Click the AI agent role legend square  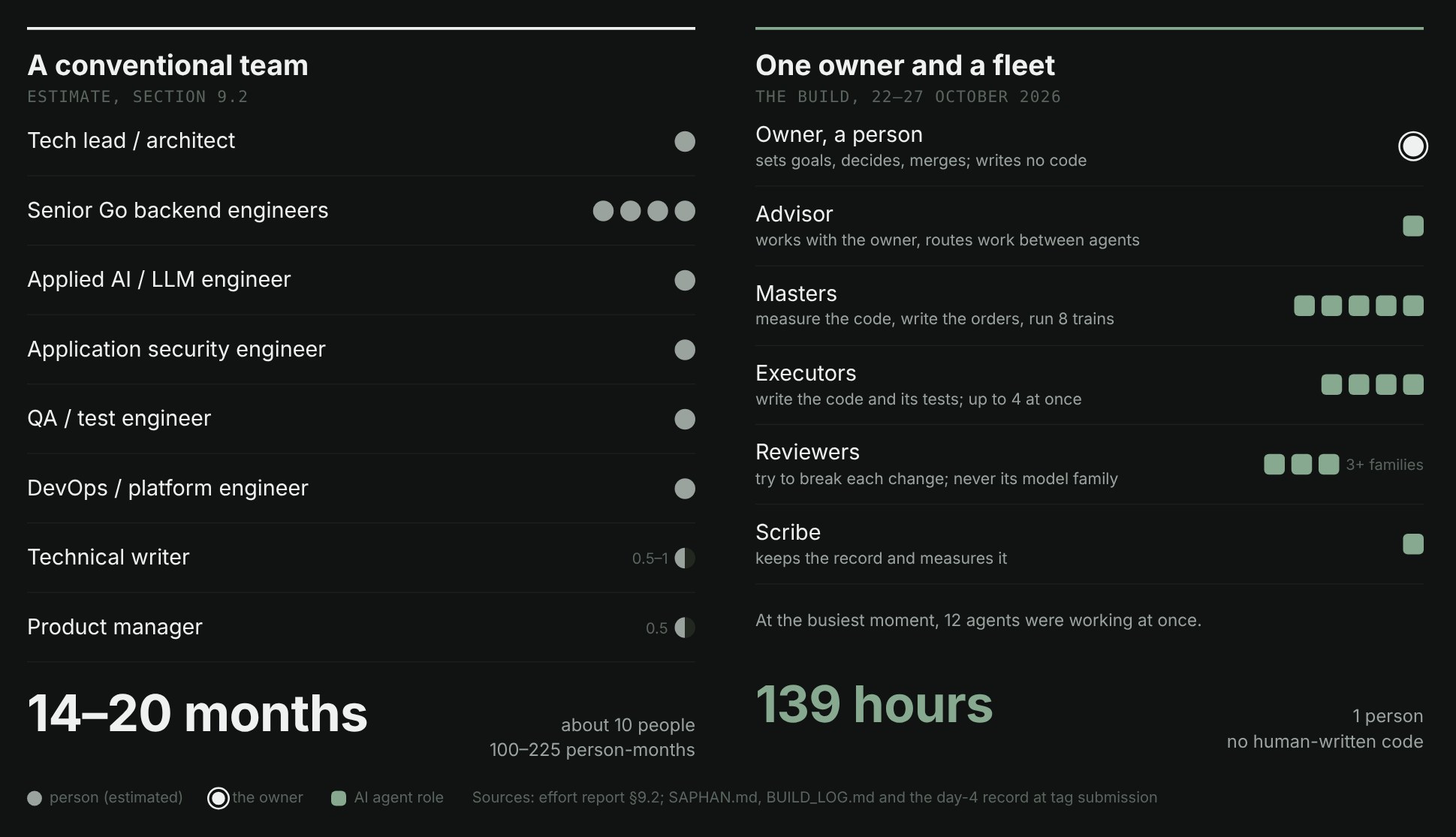click(x=339, y=798)
